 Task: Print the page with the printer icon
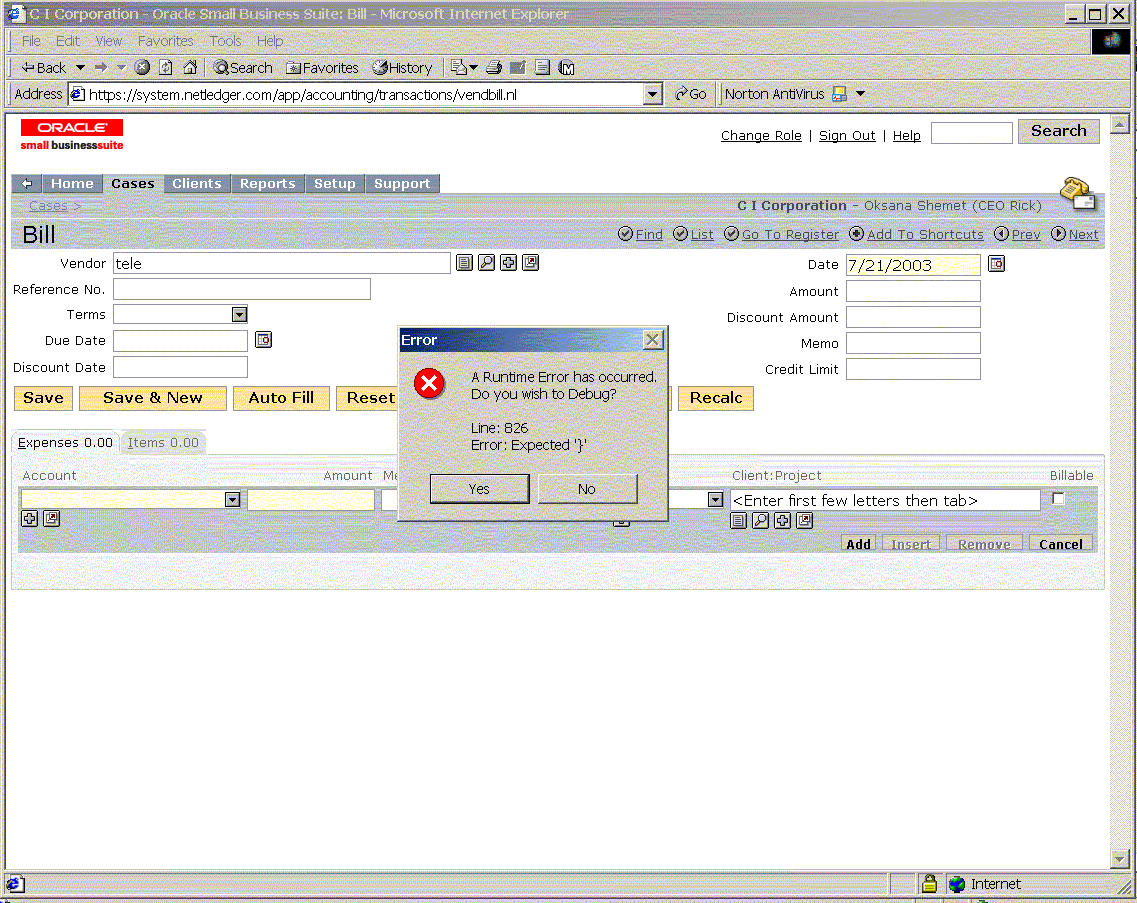click(x=494, y=67)
